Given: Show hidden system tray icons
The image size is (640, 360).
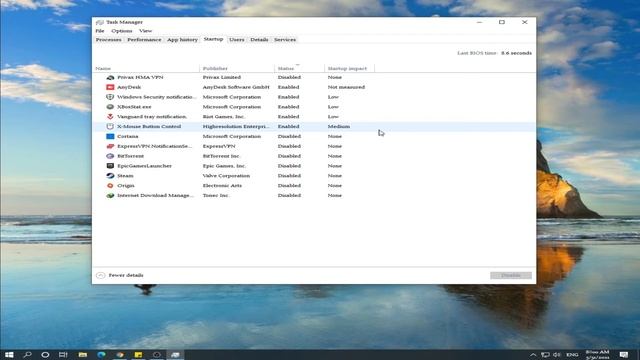Looking at the screenshot, I should 533,355.
